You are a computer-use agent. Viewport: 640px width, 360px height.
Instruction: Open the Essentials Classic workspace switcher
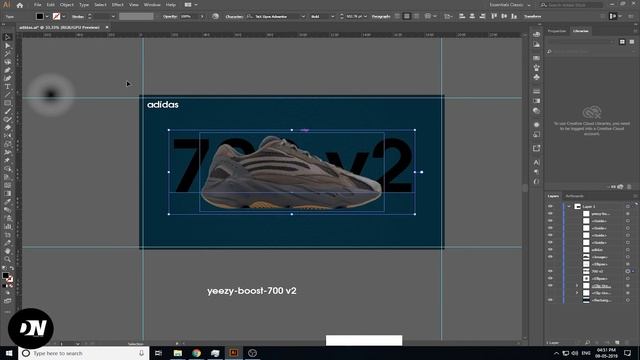(x=509, y=5)
